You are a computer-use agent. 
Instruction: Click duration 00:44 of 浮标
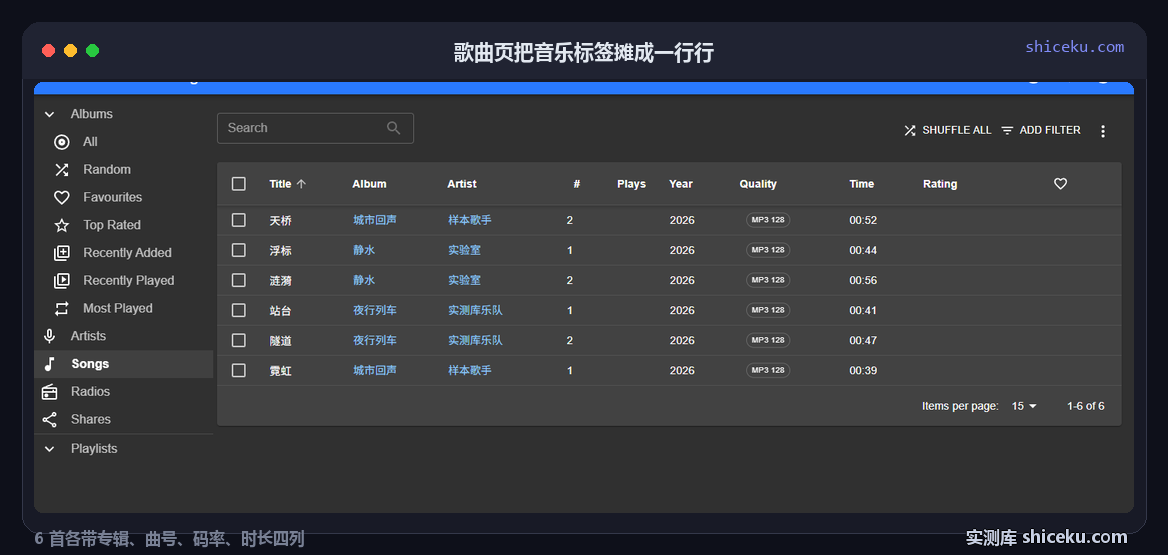(x=863, y=250)
